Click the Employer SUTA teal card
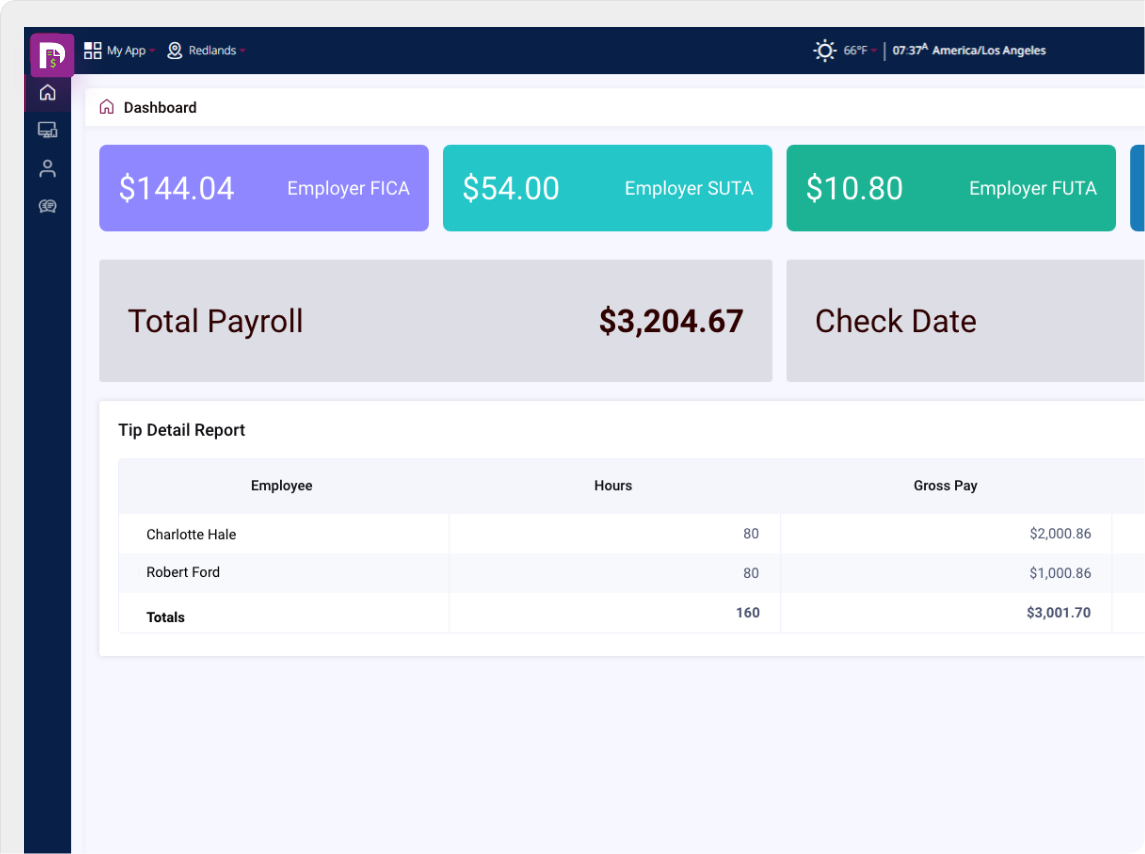Image resolution: width=1145 pixels, height=854 pixels. click(607, 188)
